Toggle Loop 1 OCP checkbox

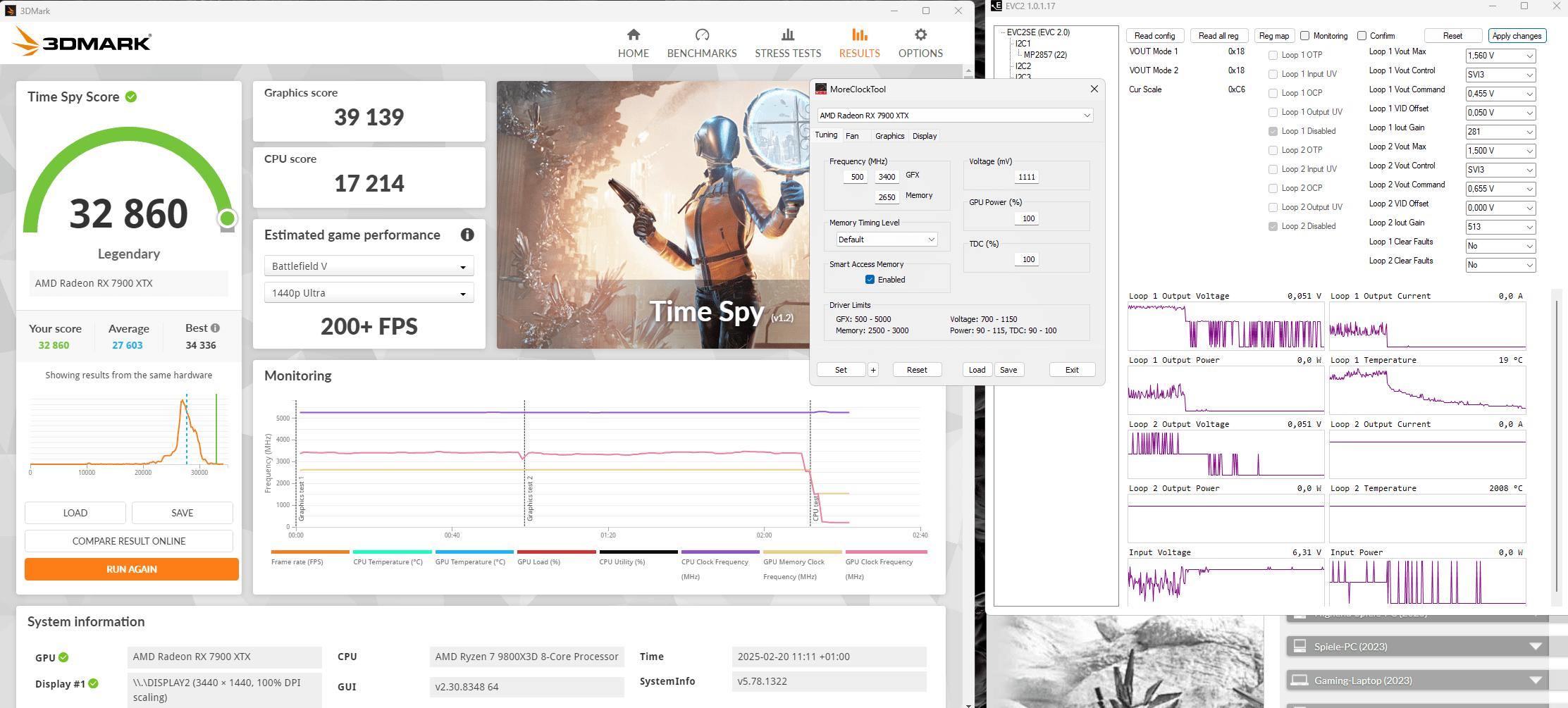coord(1273,93)
